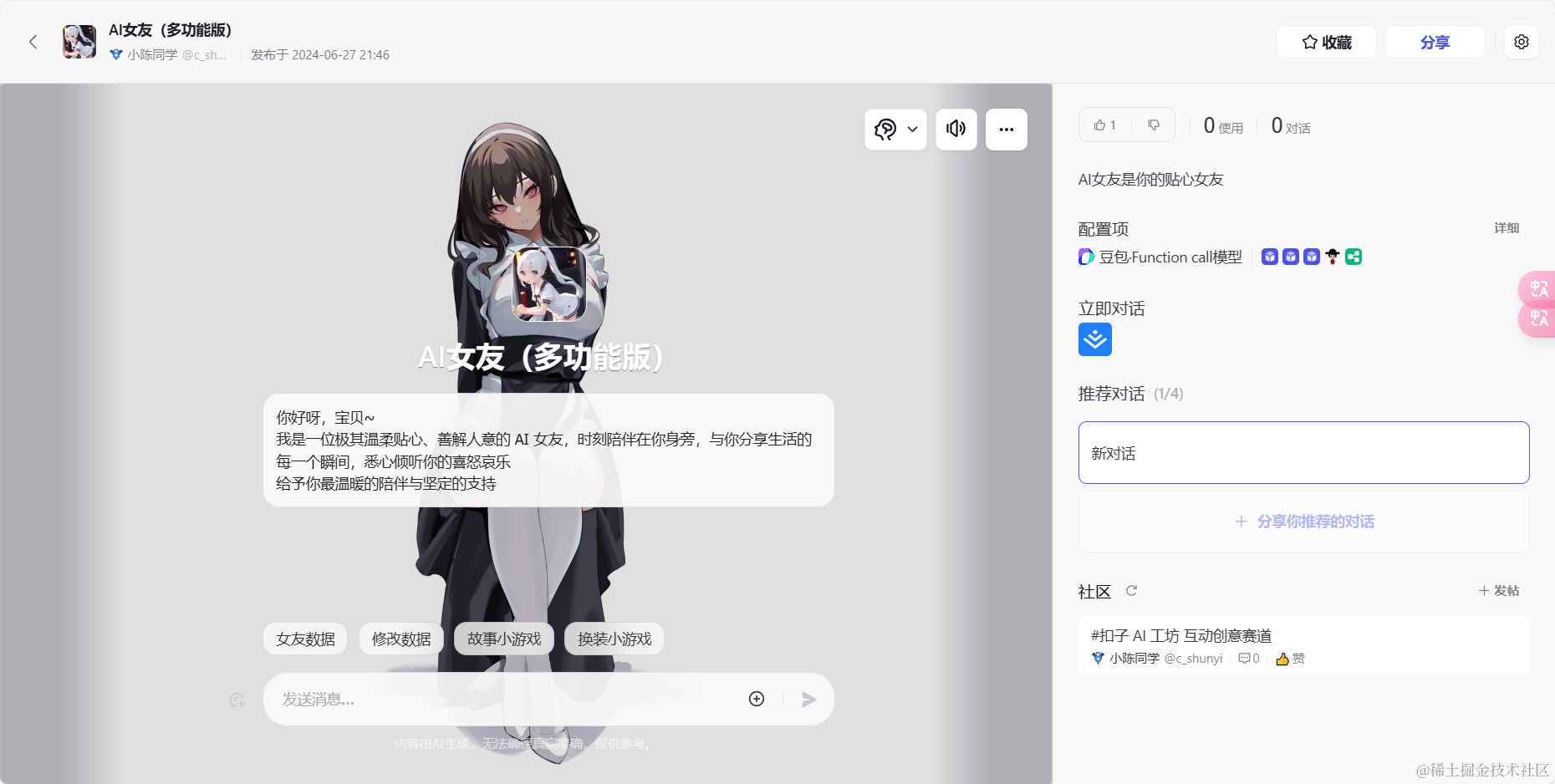Click the 豆包·Function call模型 entry

1160,257
